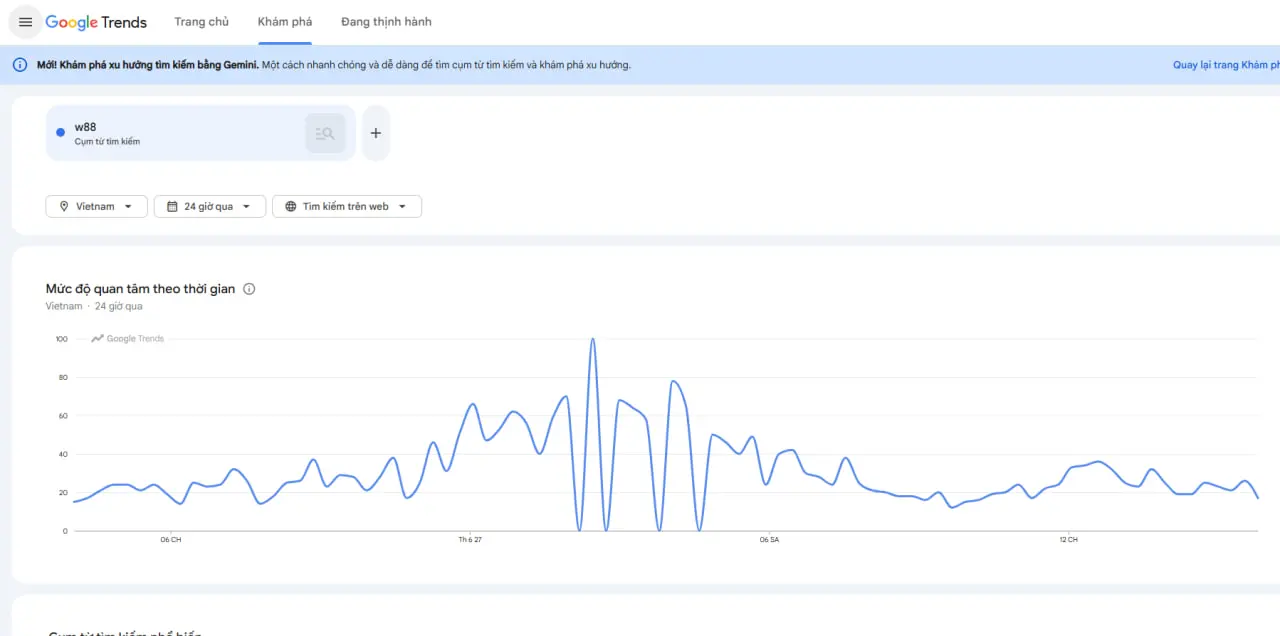Click the search-list icon in the w88 chip
This screenshot has height=636, width=1280.
click(x=325, y=133)
